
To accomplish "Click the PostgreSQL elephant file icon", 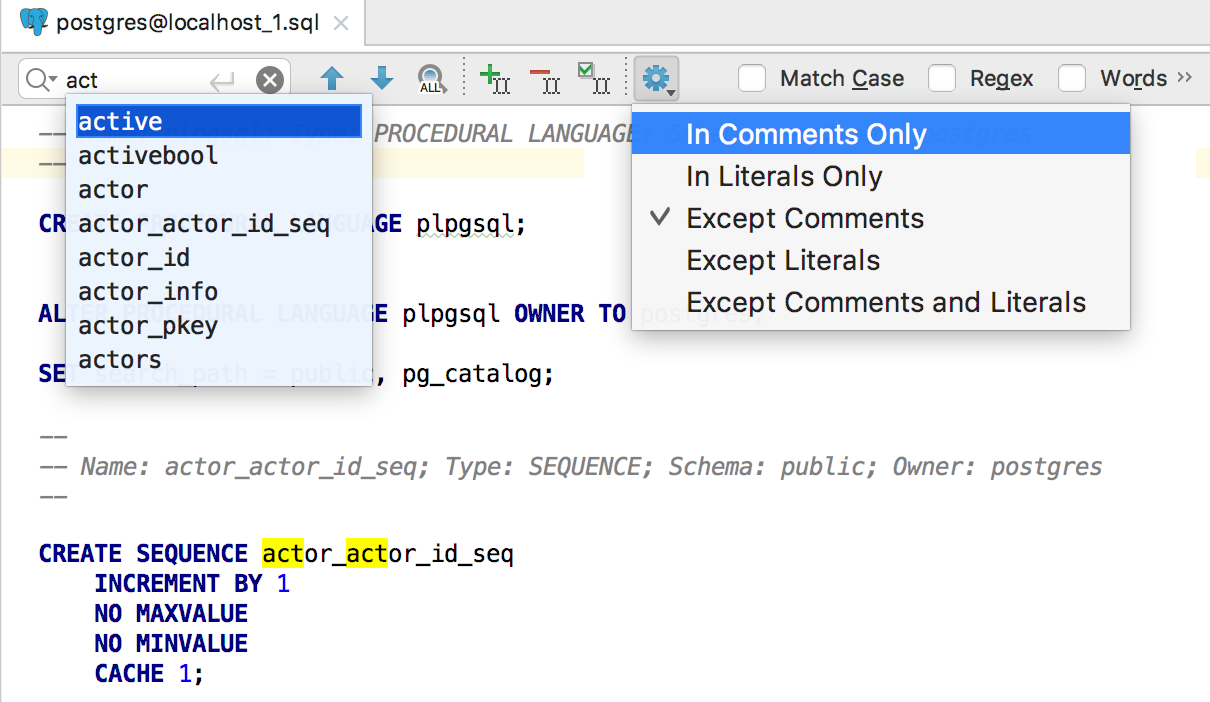I will tap(34, 21).
